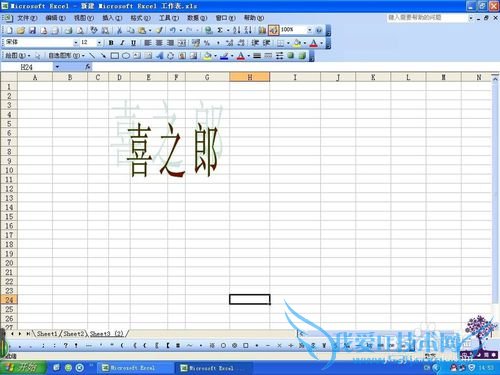Toggle center alignment

click(159, 43)
